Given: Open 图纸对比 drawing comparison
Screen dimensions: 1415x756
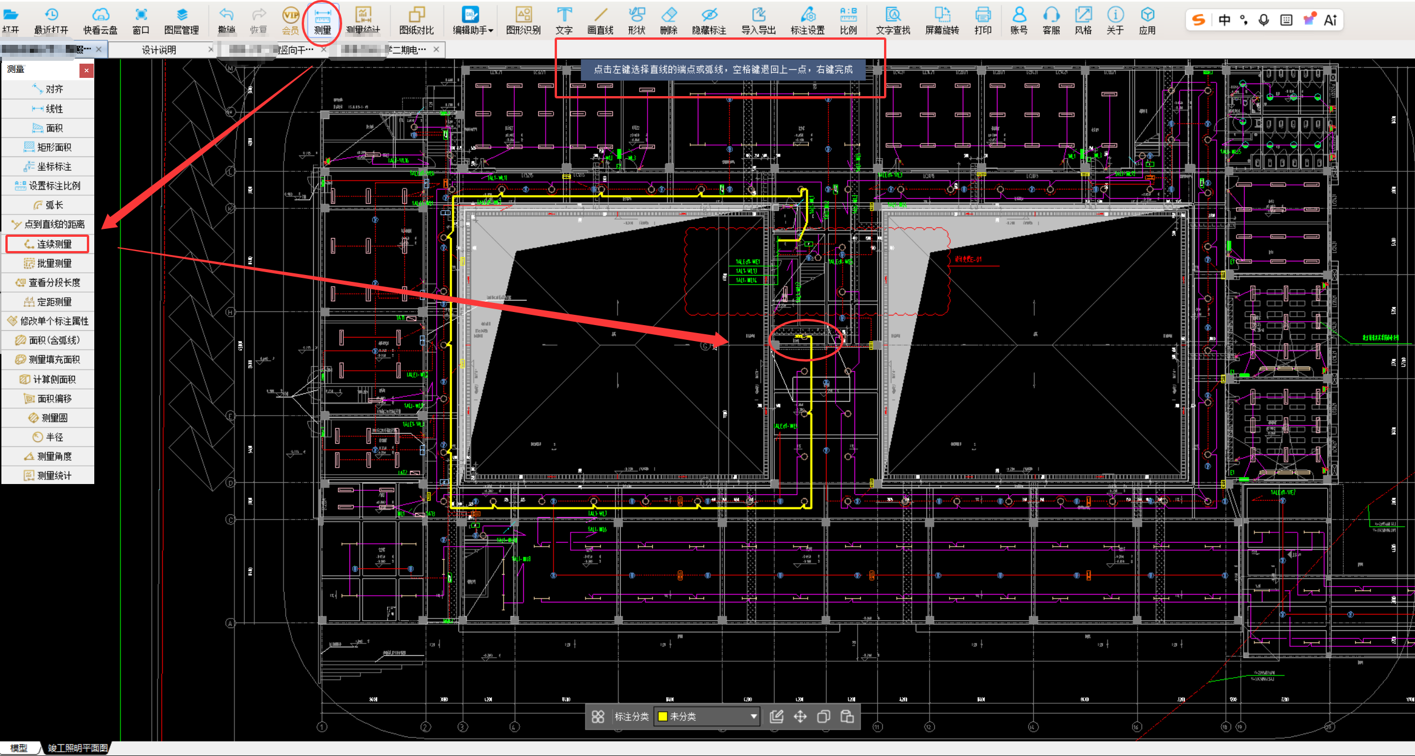Looking at the screenshot, I should point(416,20).
